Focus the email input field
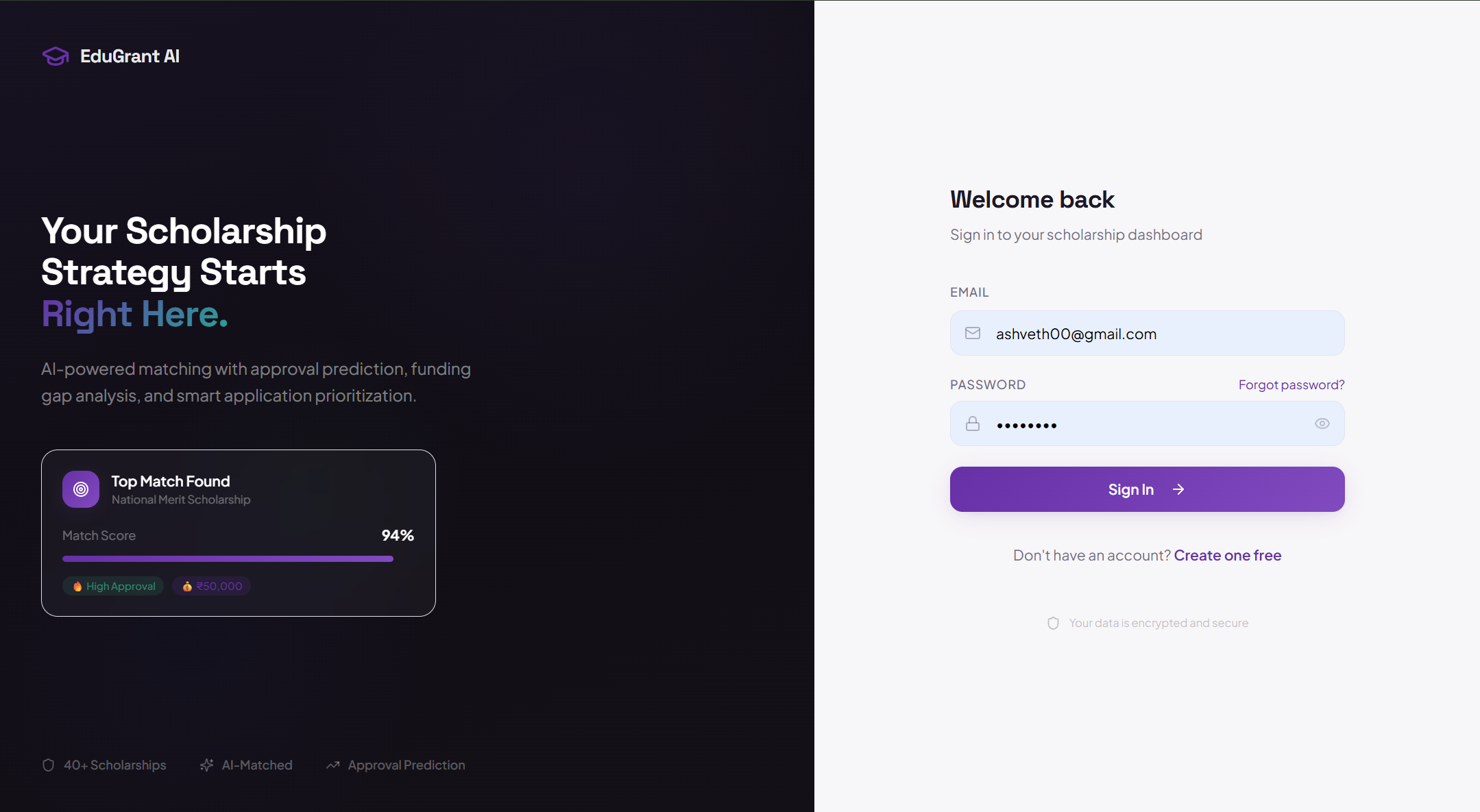This screenshot has width=1480, height=812. (x=1158, y=334)
